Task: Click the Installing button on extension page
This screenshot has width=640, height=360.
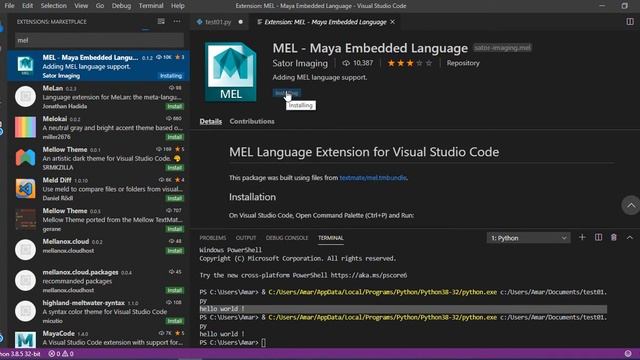Action: coord(287,93)
